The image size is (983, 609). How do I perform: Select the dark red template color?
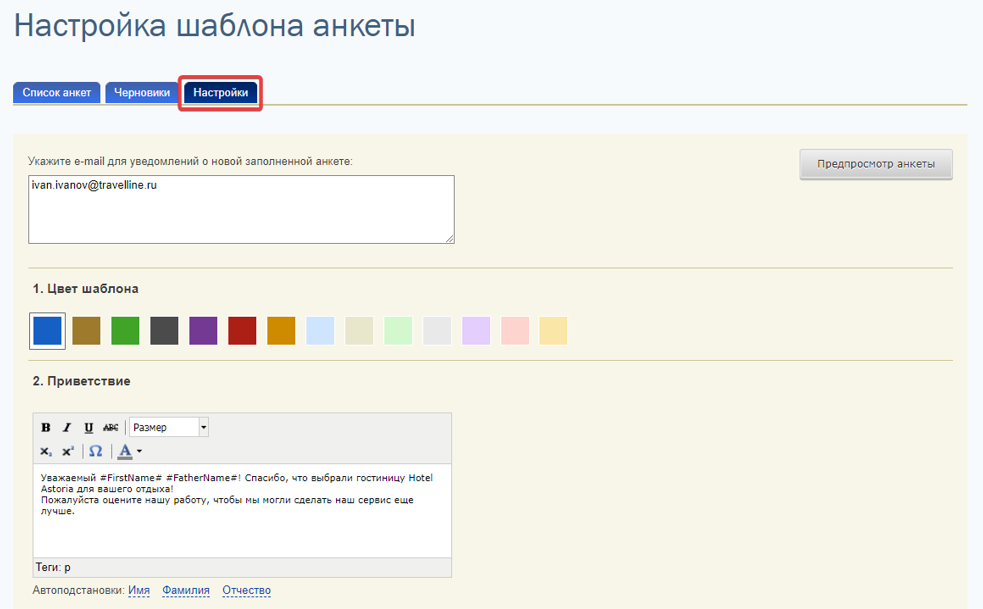242,331
